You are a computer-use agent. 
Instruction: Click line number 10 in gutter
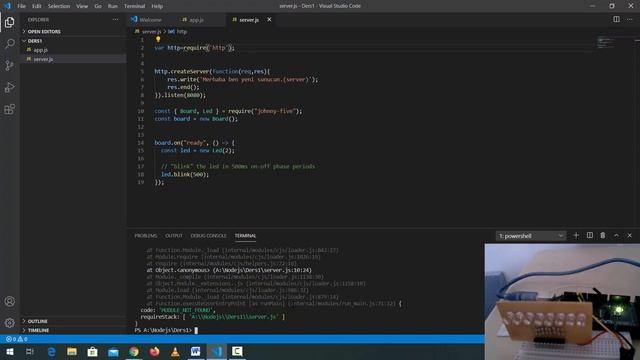[x=140, y=111]
